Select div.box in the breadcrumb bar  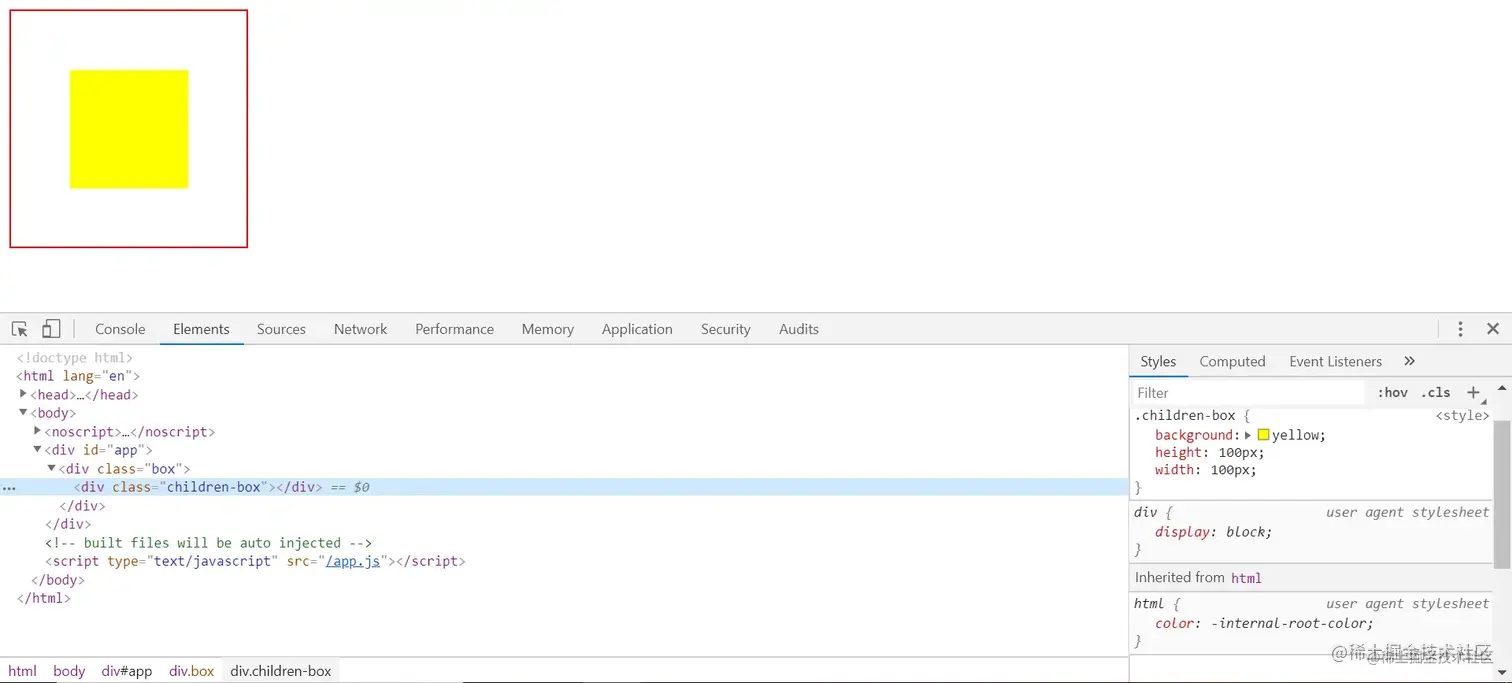(192, 671)
